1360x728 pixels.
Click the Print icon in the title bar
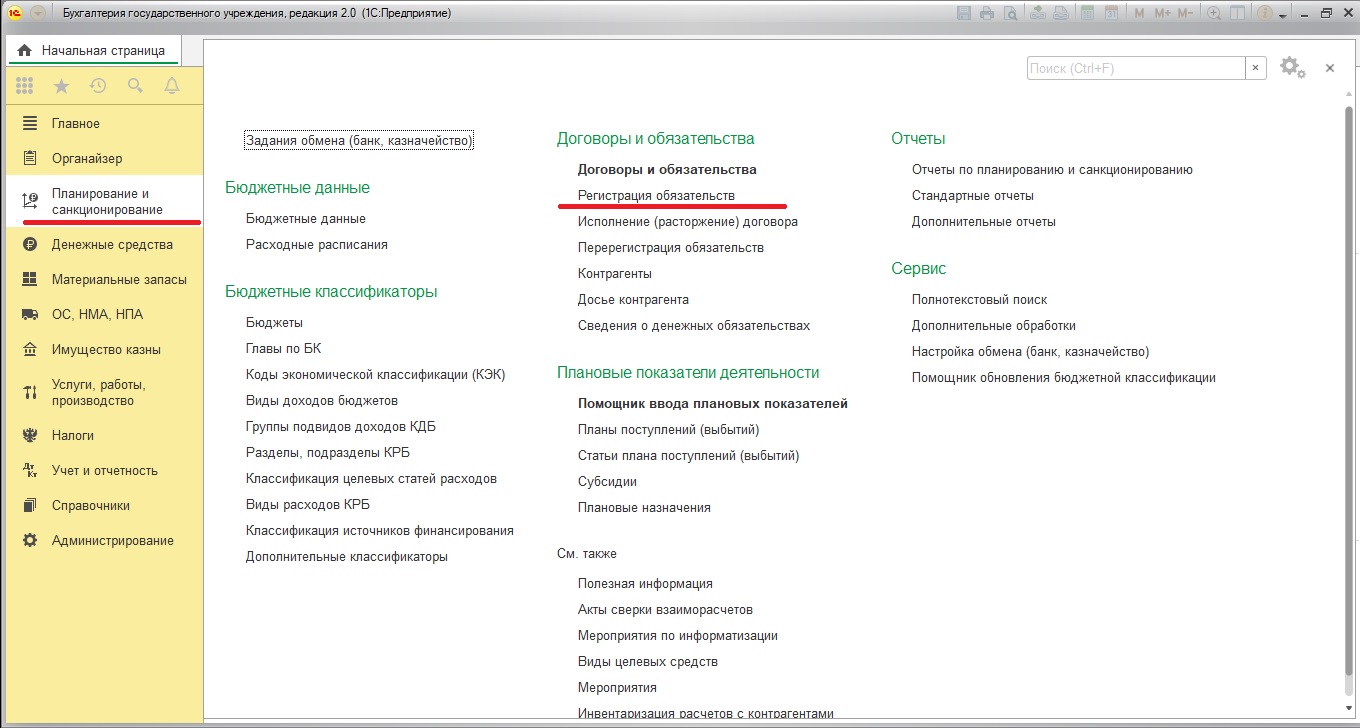(x=987, y=13)
